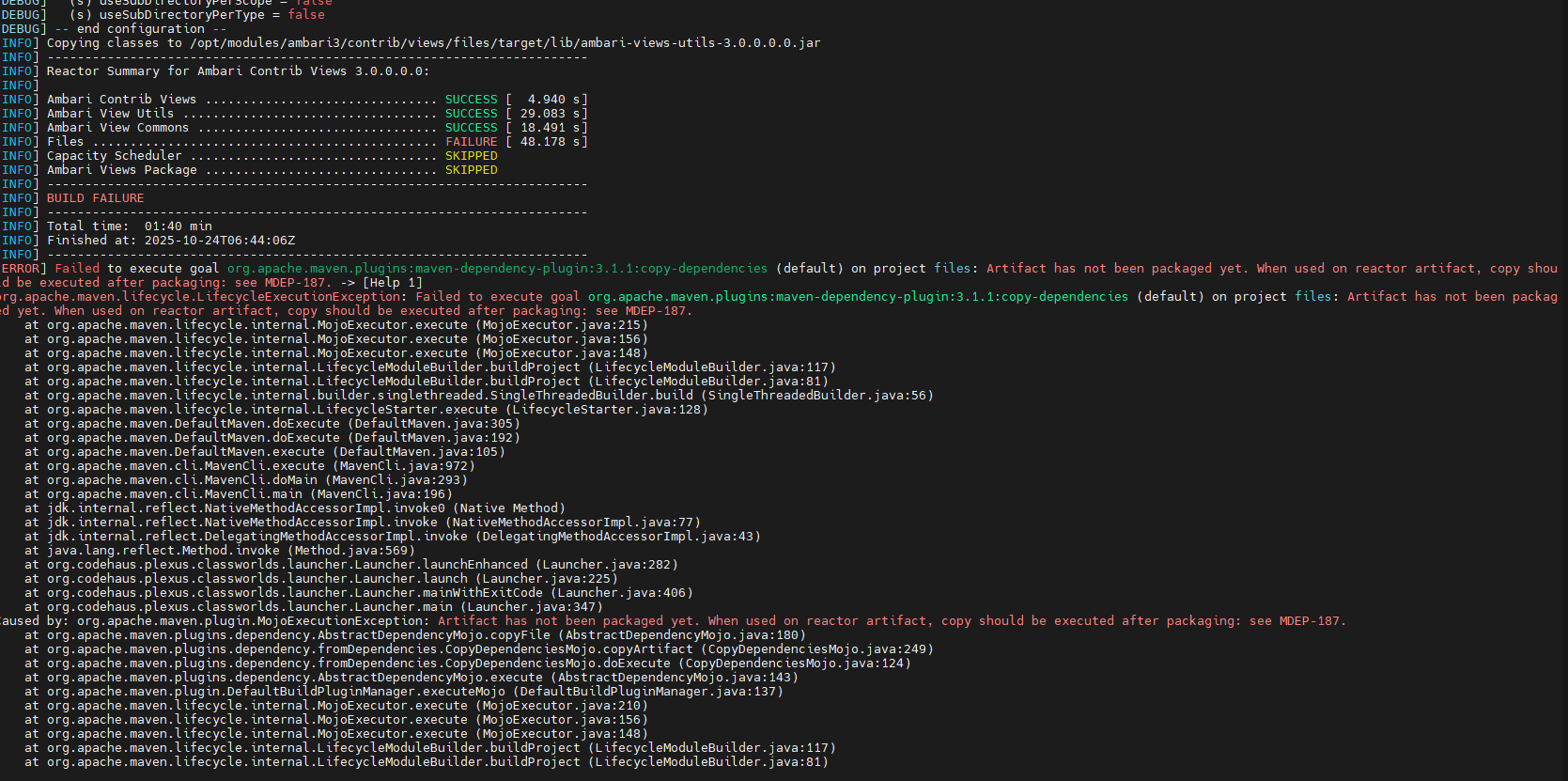Click the red BUILD FAILURE text
Image resolution: width=1568 pixels, height=781 pixels.
tap(95, 198)
